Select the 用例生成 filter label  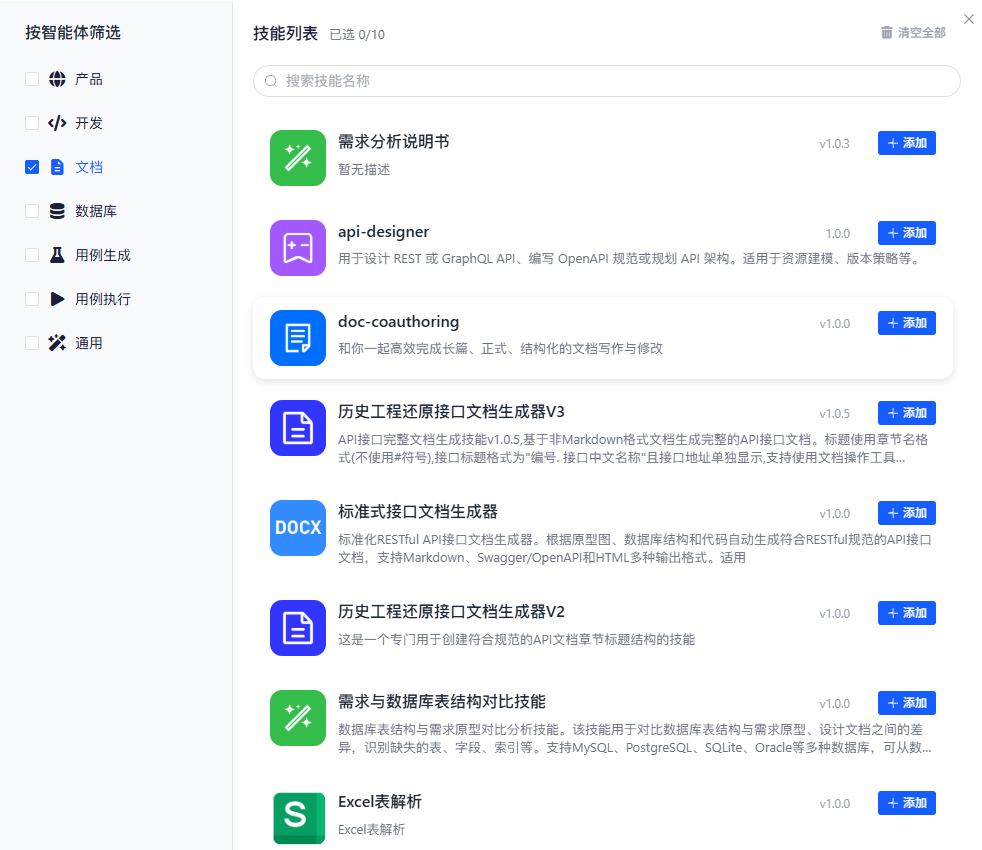tap(103, 255)
